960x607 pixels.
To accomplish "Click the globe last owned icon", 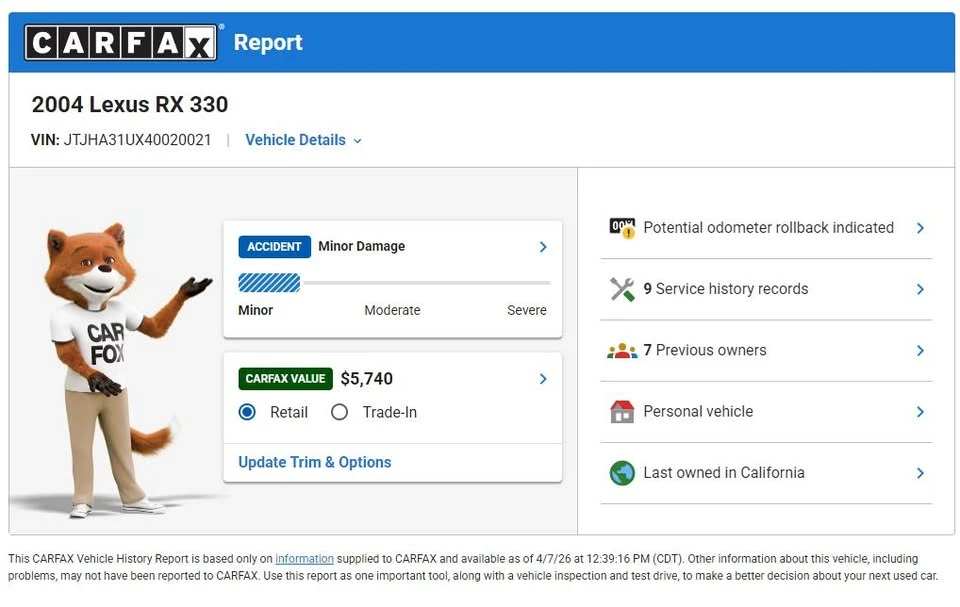I will [x=622, y=473].
